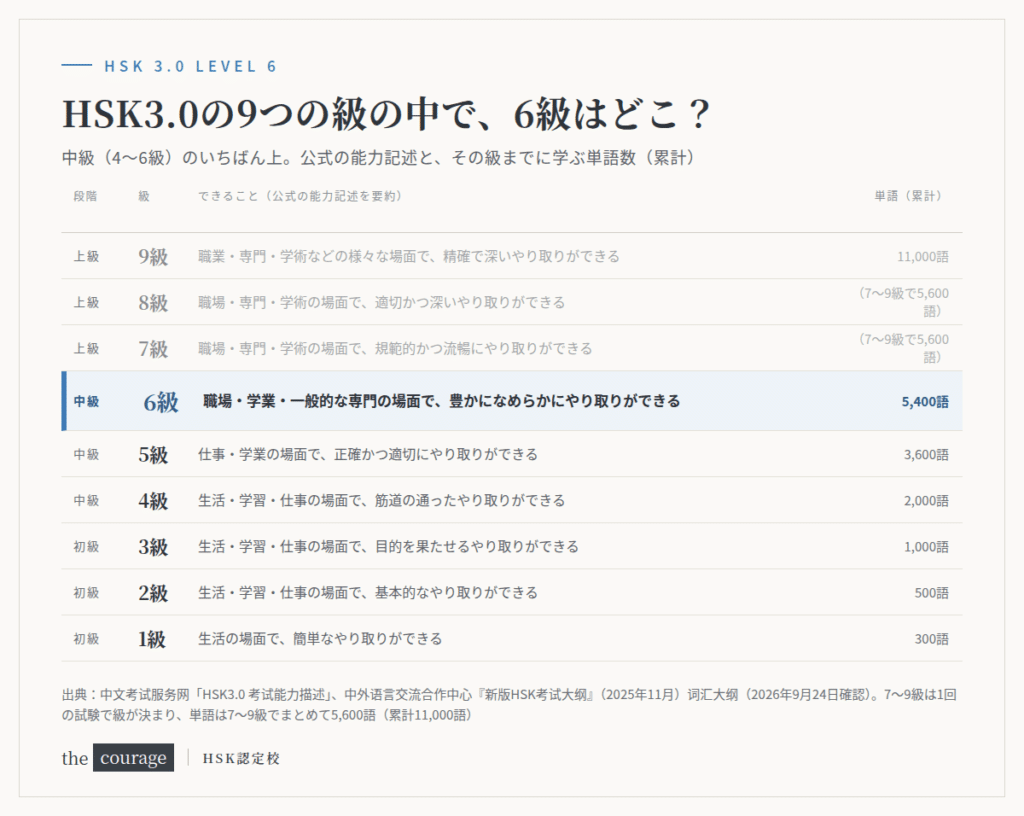Click the '初級' label in the 3級 row
Screen dimensions: 1024x816
pyautogui.click(x=86, y=547)
